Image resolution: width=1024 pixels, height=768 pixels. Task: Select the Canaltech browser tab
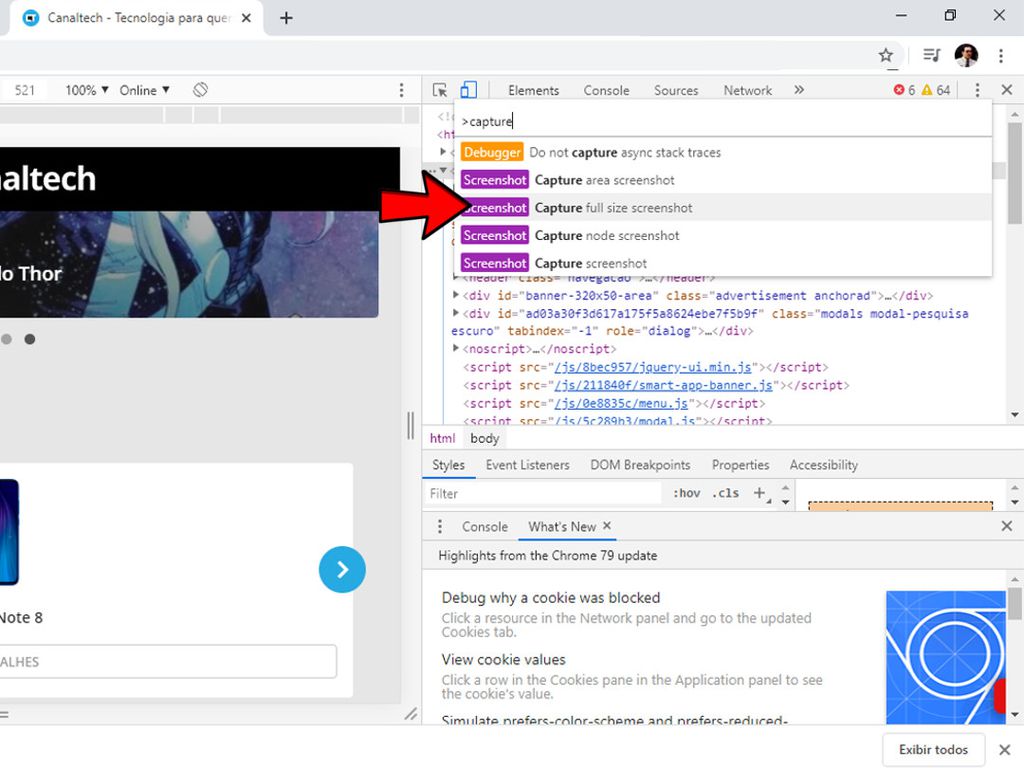137,18
